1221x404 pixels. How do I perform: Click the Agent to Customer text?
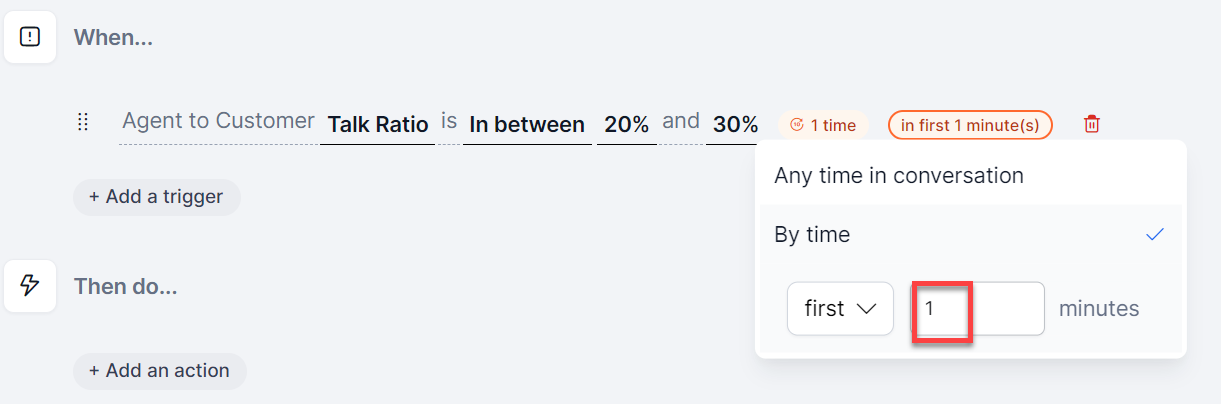pyautogui.click(x=218, y=122)
